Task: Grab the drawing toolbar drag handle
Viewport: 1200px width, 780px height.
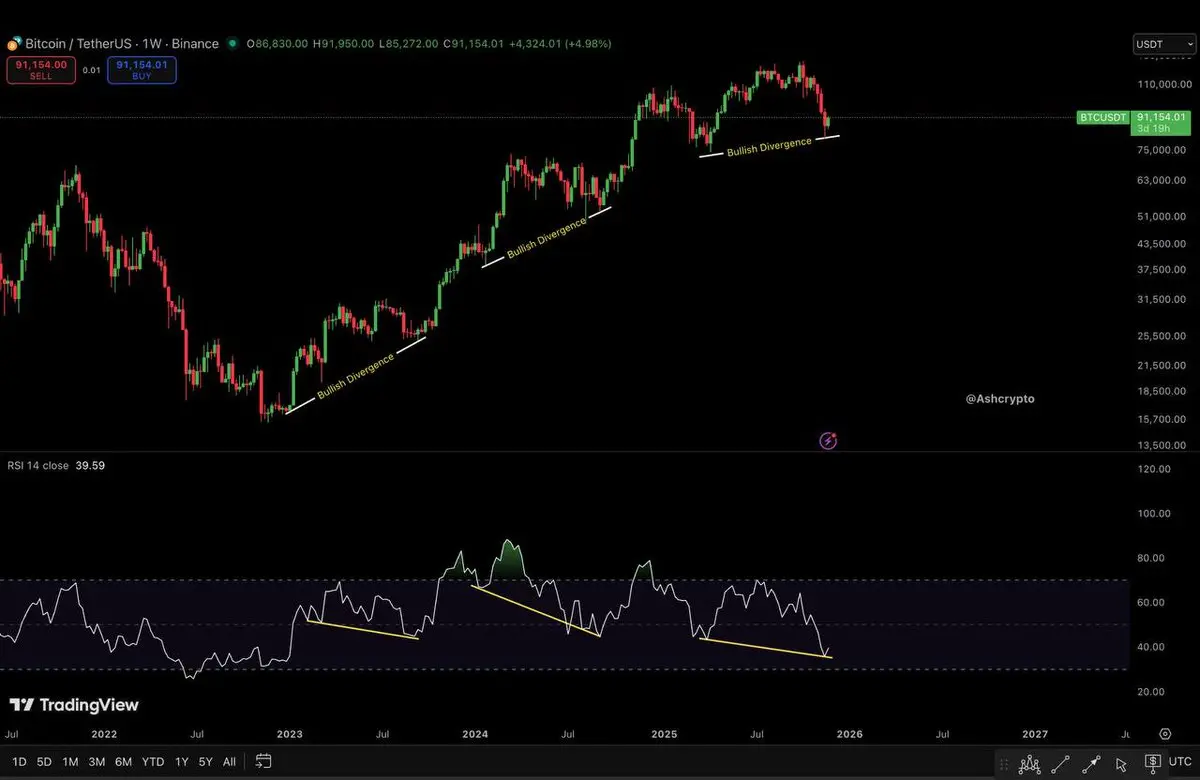Action: coord(1004,764)
